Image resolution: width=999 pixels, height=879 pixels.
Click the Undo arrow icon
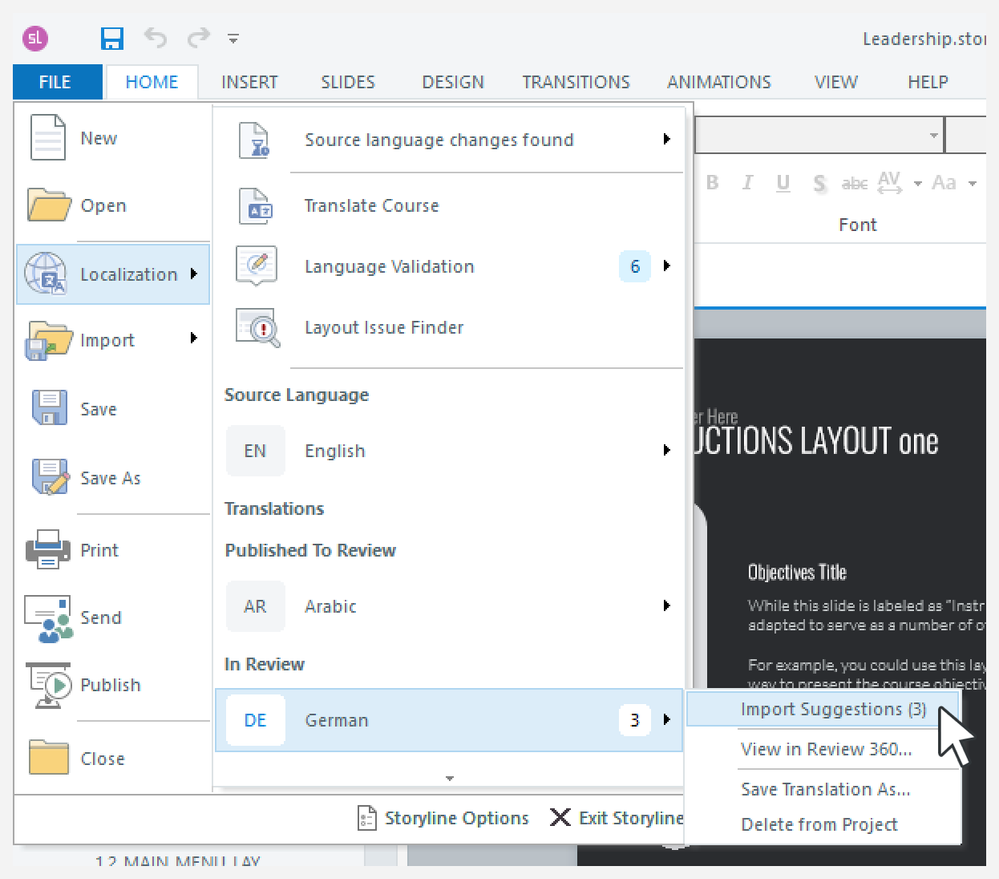(x=155, y=39)
